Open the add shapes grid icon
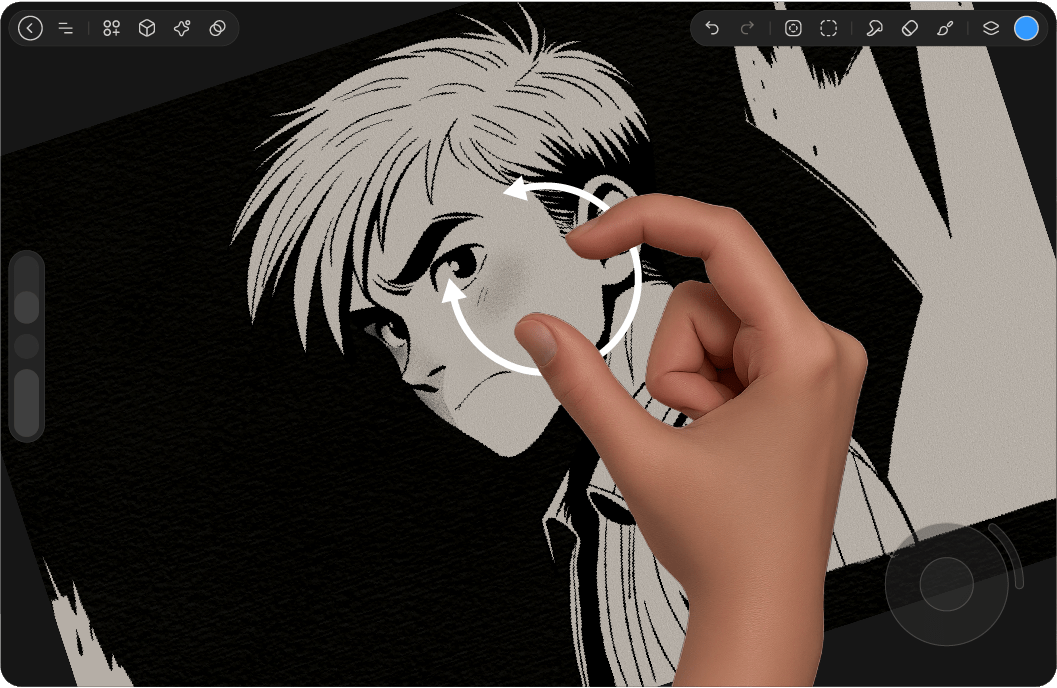1057x688 pixels. (x=111, y=28)
